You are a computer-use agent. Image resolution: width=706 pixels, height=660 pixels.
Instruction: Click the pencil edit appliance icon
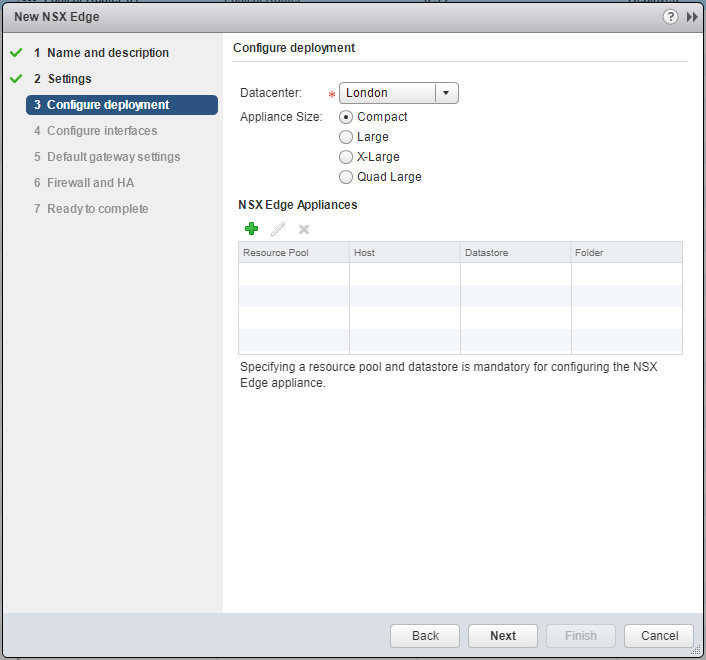(278, 229)
